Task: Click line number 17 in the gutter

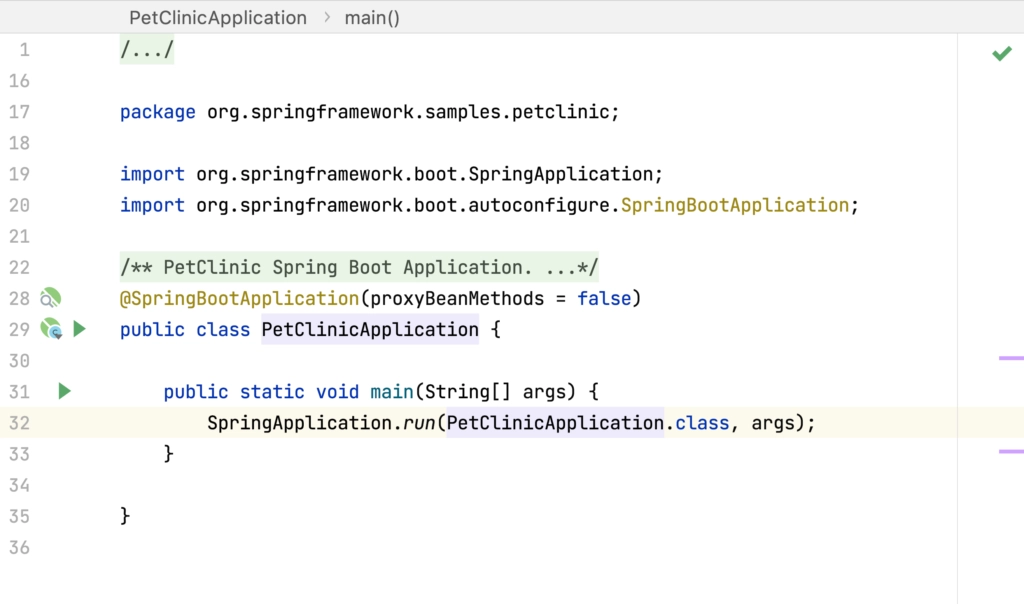Action: tap(20, 112)
